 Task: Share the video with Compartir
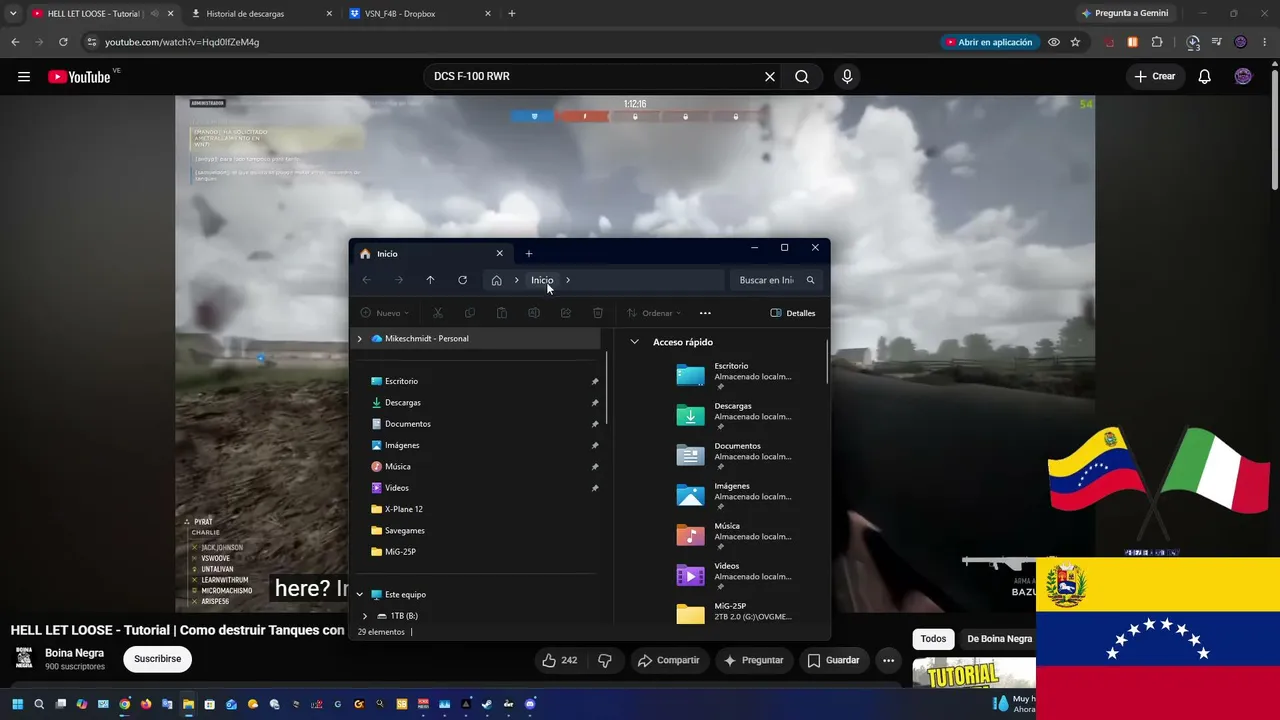click(669, 660)
